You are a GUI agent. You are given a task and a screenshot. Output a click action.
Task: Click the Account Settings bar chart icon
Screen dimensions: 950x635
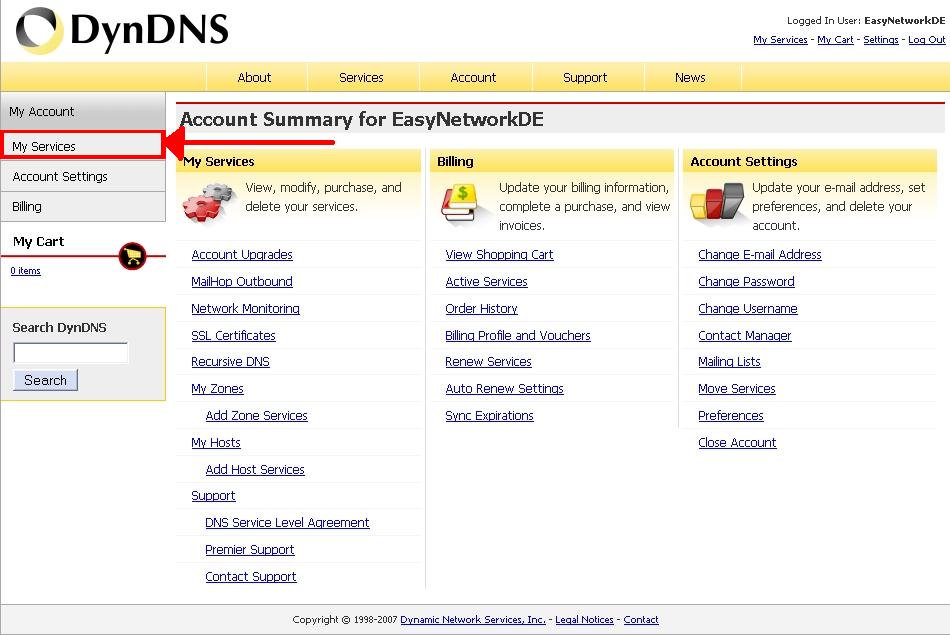pos(717,202)
